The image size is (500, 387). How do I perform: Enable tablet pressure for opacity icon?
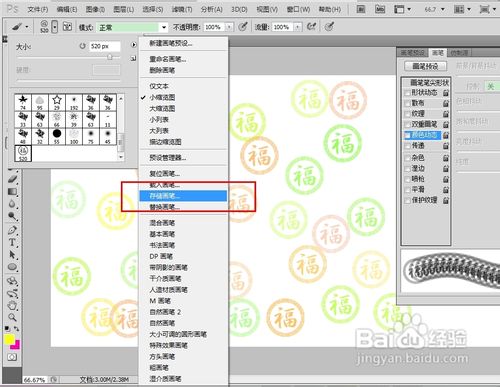point(243,26)
